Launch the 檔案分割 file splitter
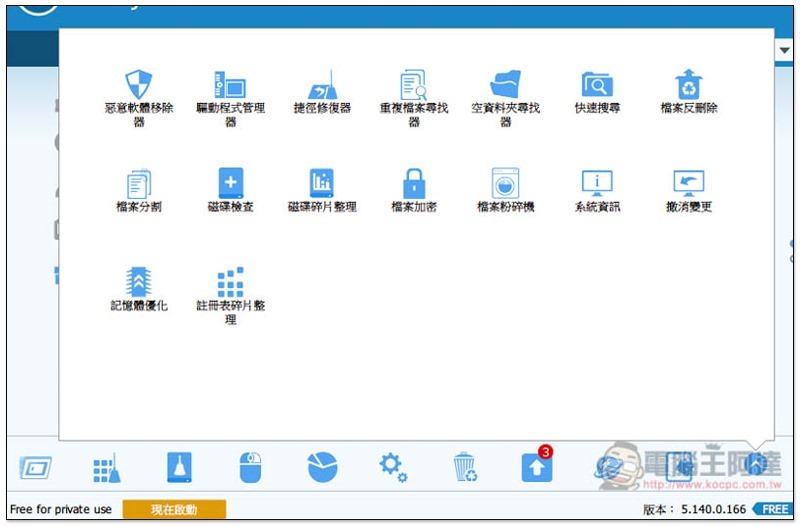 pyautogui.click(x=138, y=185)
